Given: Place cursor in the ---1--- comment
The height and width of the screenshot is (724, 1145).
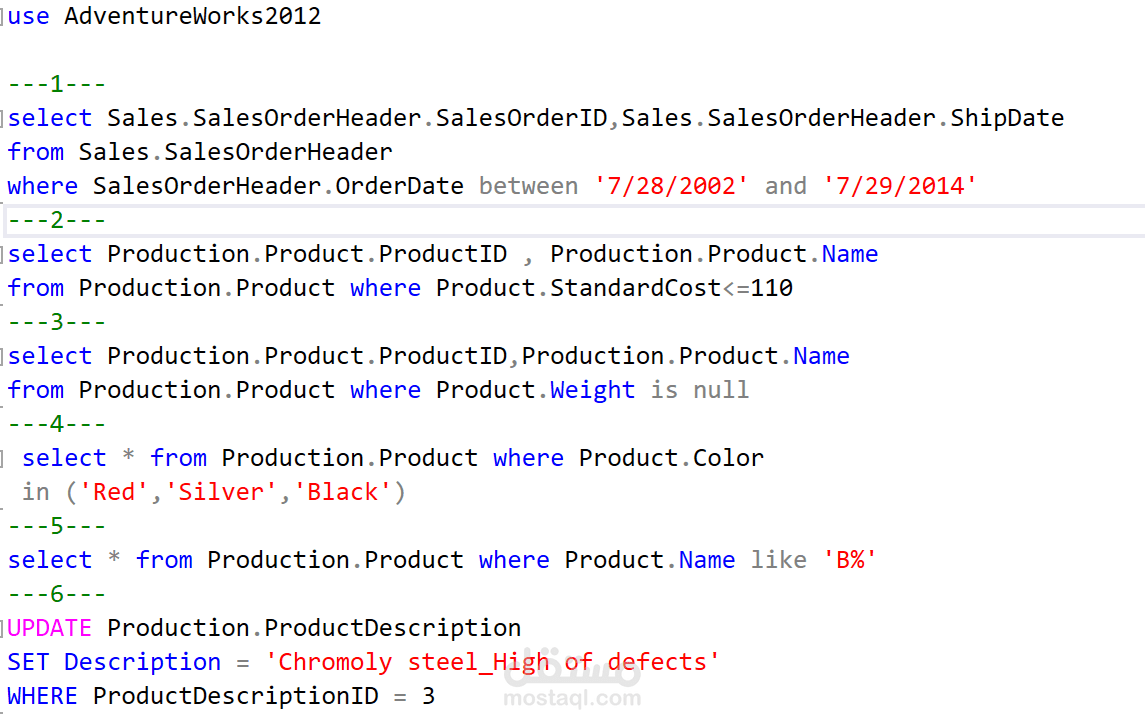Looking at the screenshot, I should [x=57, y=84].
